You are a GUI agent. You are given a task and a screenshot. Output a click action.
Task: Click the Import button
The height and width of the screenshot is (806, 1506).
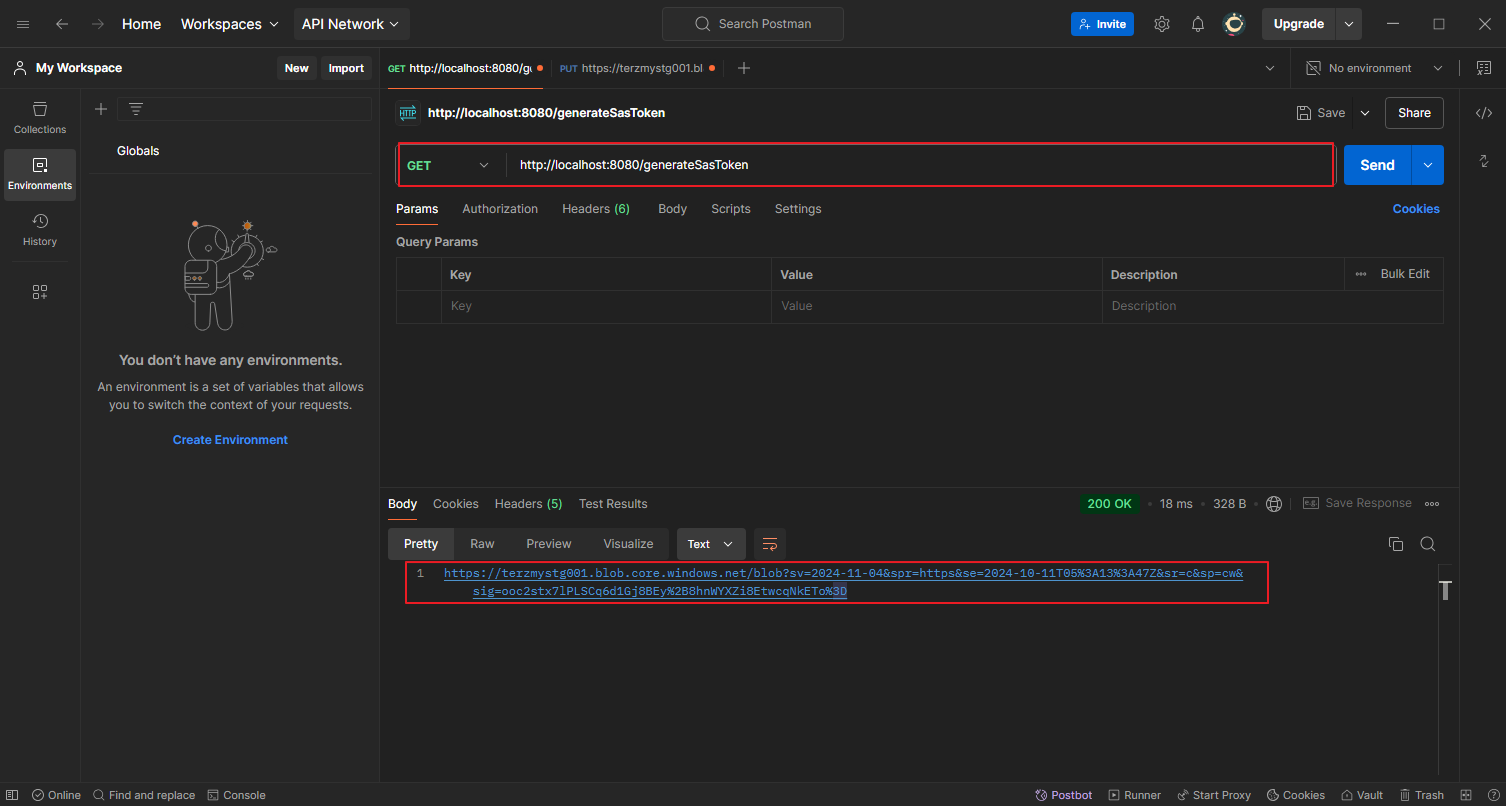(x=346, y=68)
